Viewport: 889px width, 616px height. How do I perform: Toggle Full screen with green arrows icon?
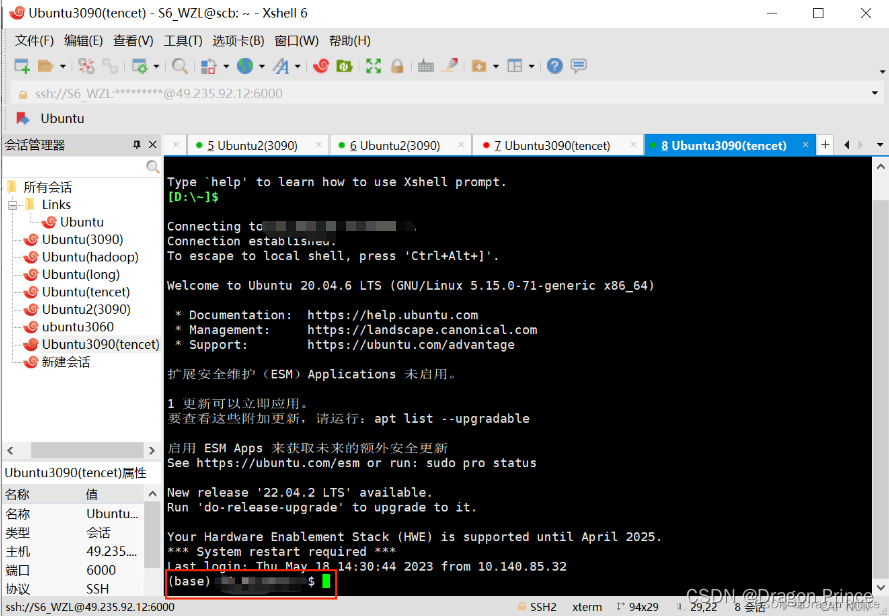click(x=373, y=66)
